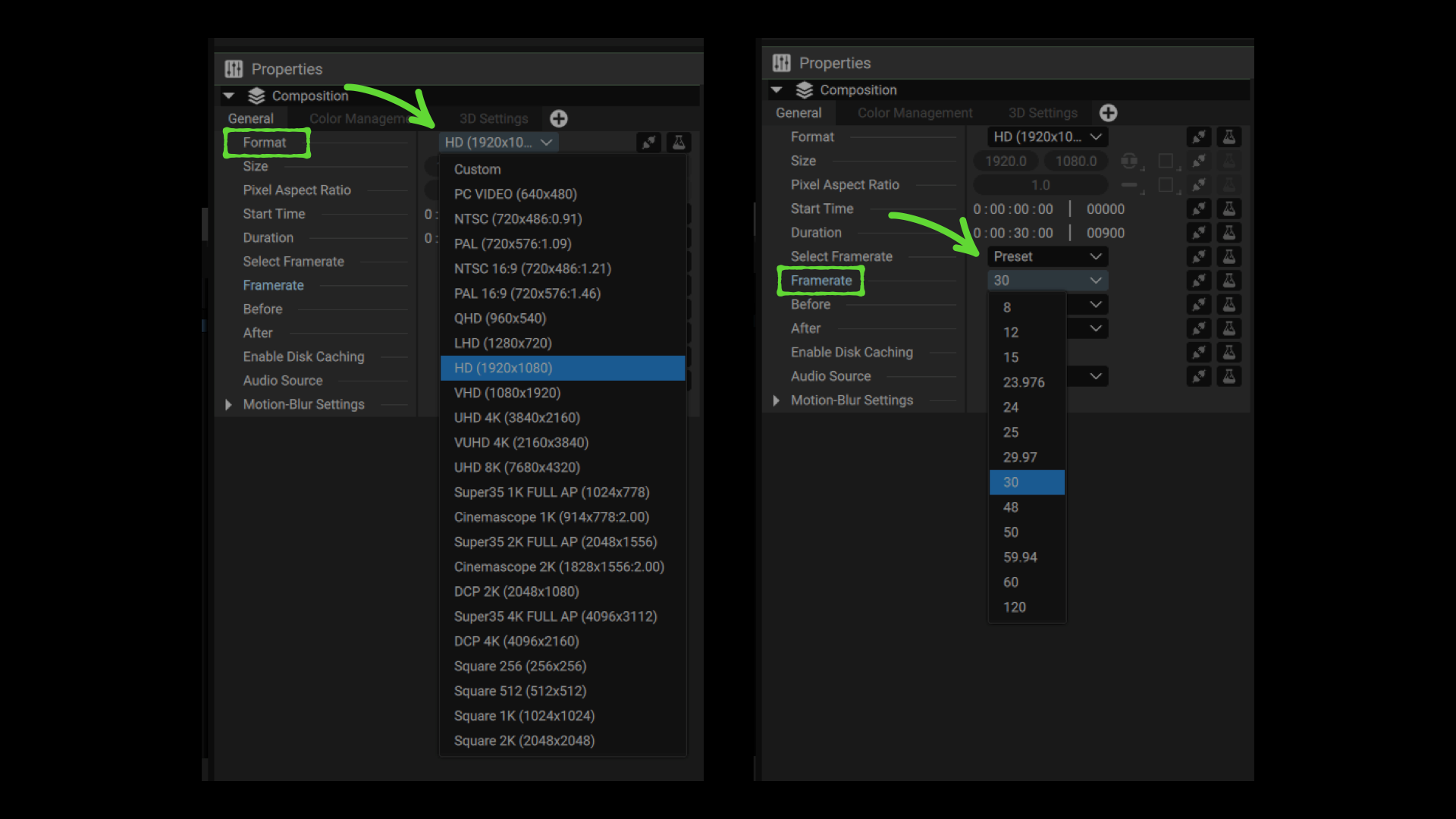Click the plug icon for Select Framerate
The image size is (1456, 819).
point(1199,257)
